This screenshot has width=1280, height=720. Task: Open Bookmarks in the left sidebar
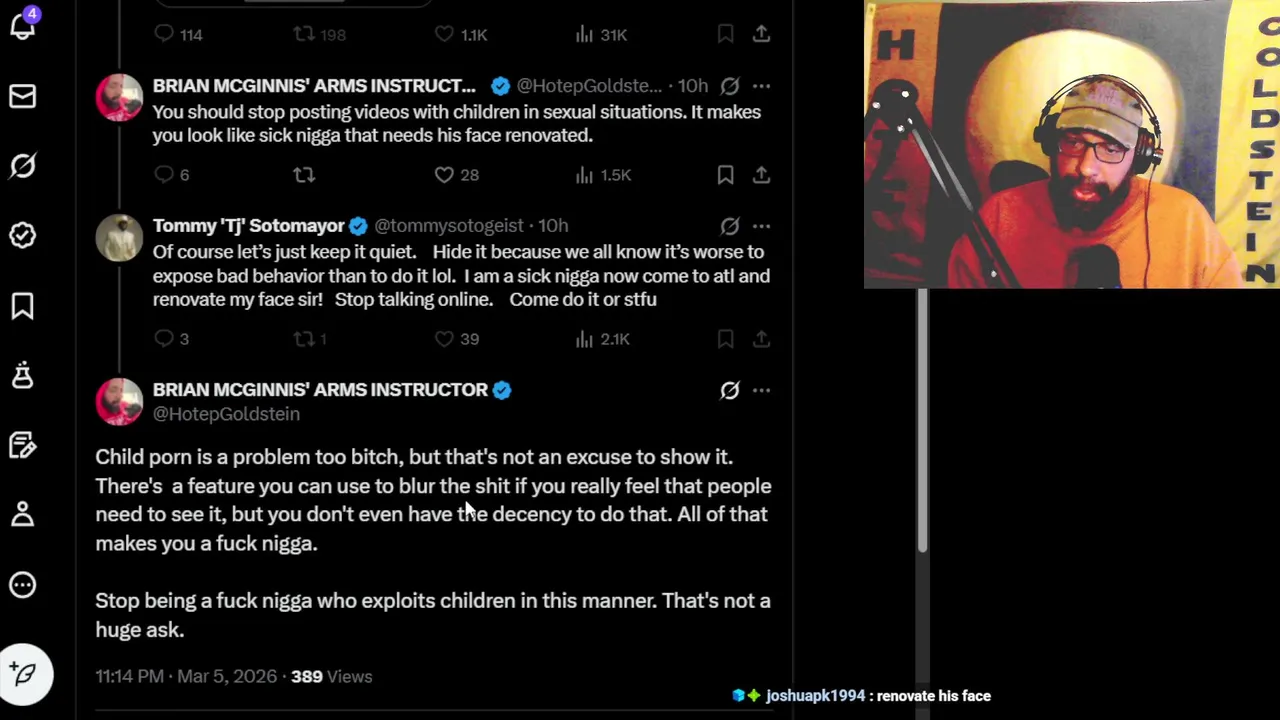[23, 306]
